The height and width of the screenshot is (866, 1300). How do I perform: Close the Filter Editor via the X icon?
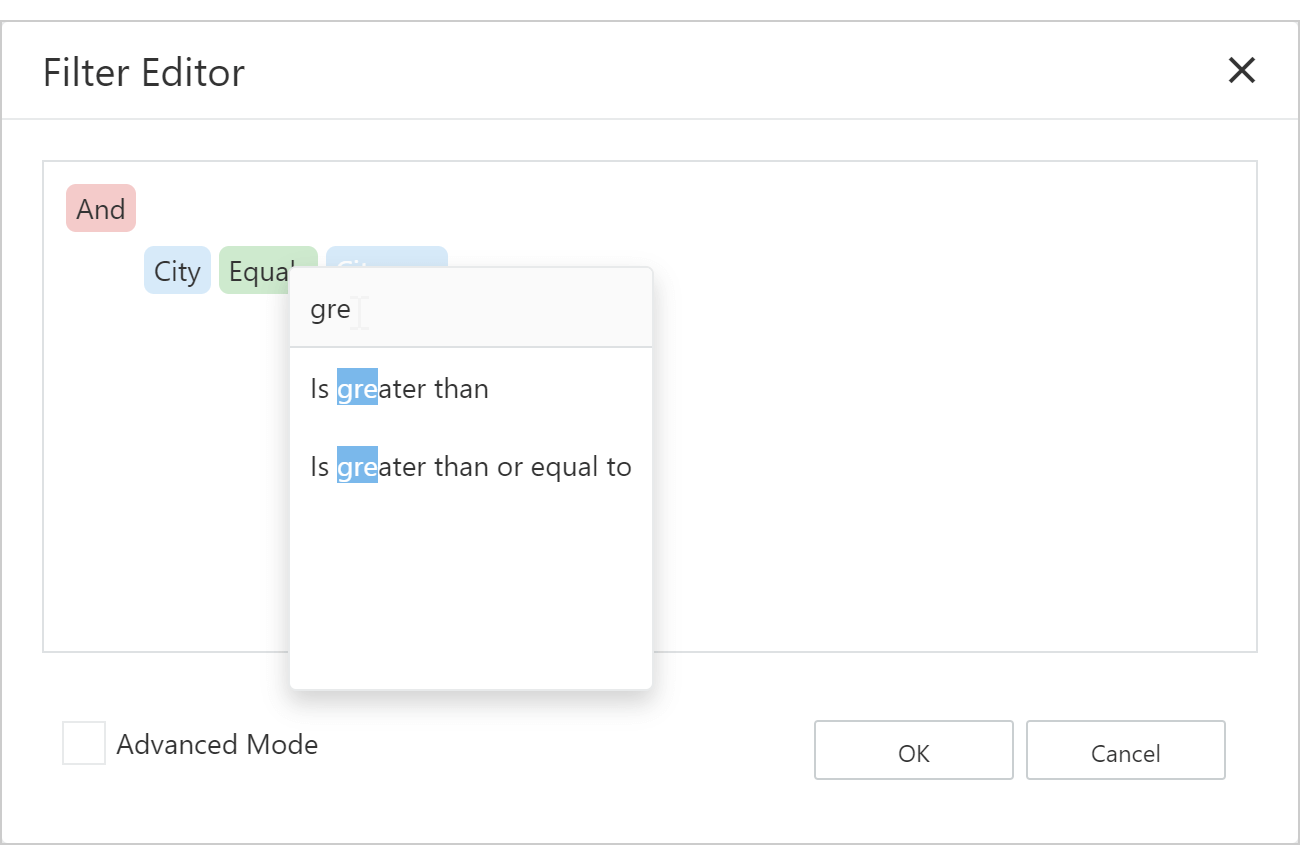point(1242,70)
